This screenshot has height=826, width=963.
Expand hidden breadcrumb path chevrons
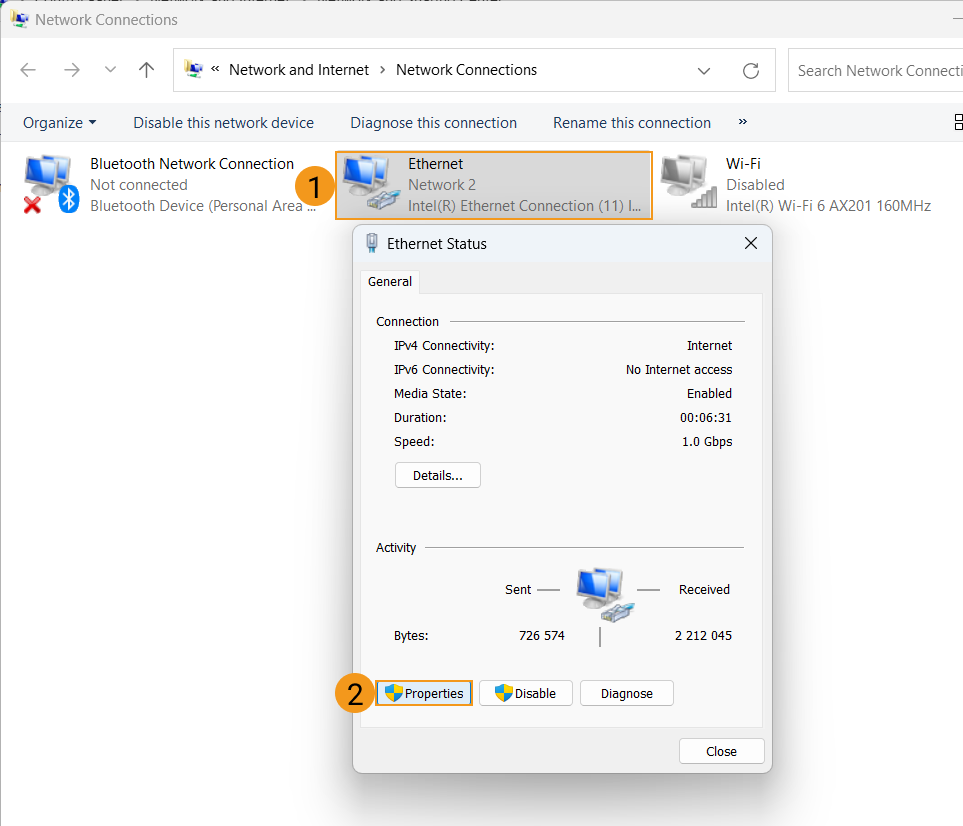215,69
